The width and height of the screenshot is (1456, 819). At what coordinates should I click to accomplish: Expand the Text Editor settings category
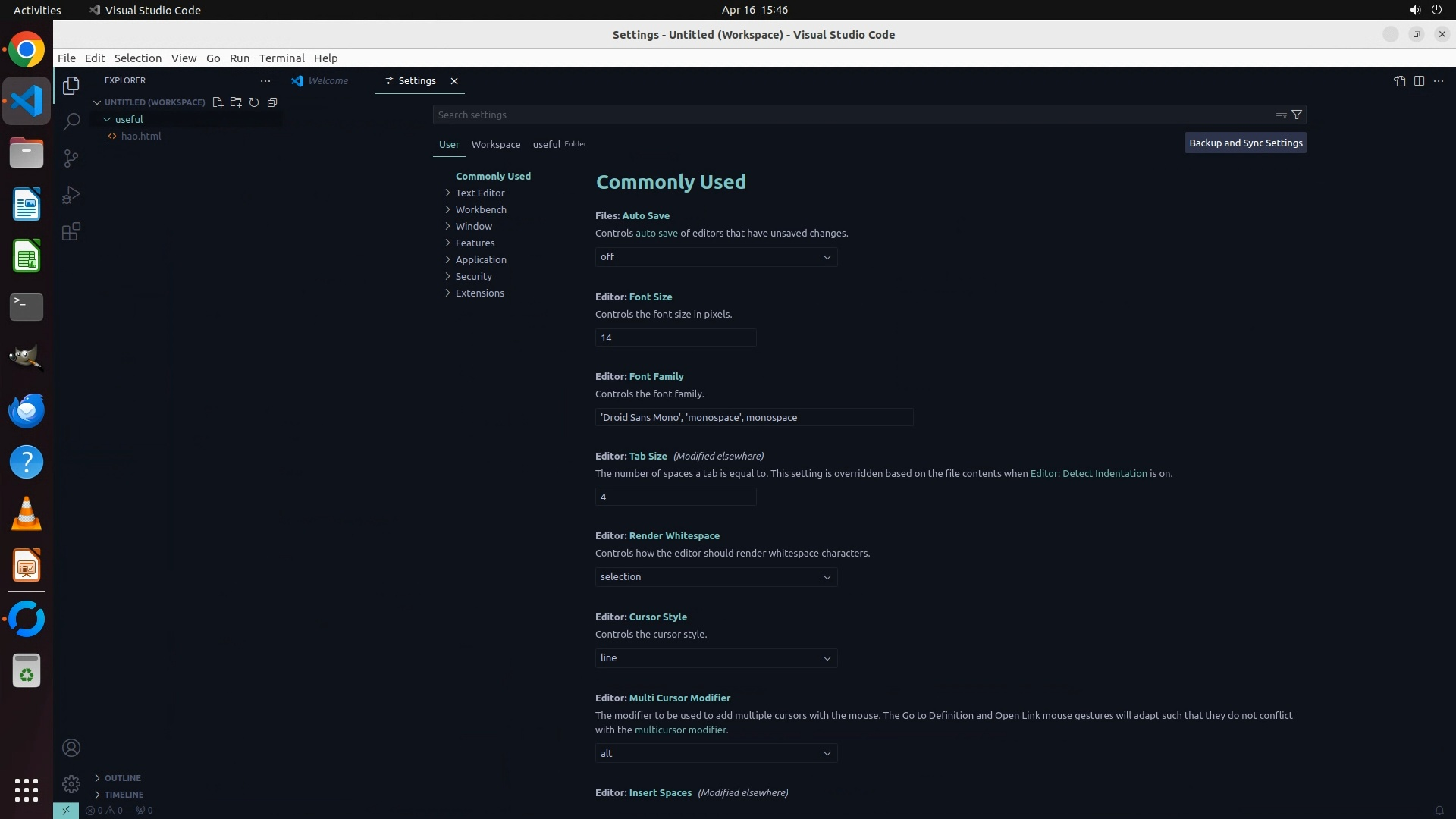479,193
